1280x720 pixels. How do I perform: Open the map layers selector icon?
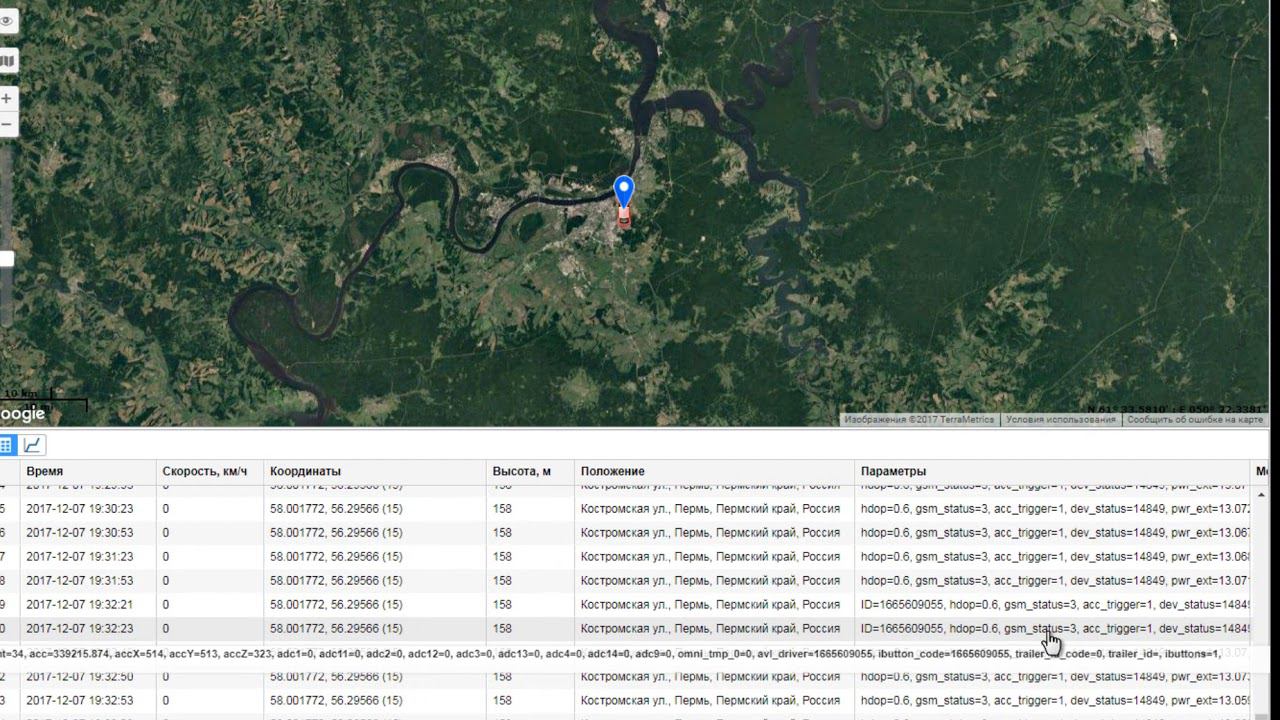[x=7, y=61]
